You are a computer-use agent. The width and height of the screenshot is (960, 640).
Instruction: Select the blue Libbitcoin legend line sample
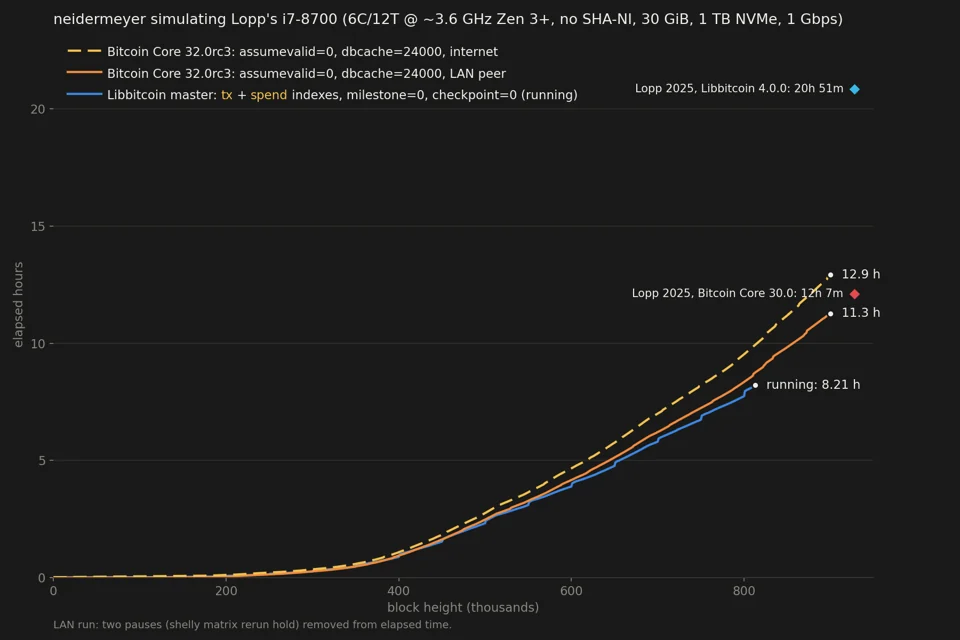(x=84, y=94)
